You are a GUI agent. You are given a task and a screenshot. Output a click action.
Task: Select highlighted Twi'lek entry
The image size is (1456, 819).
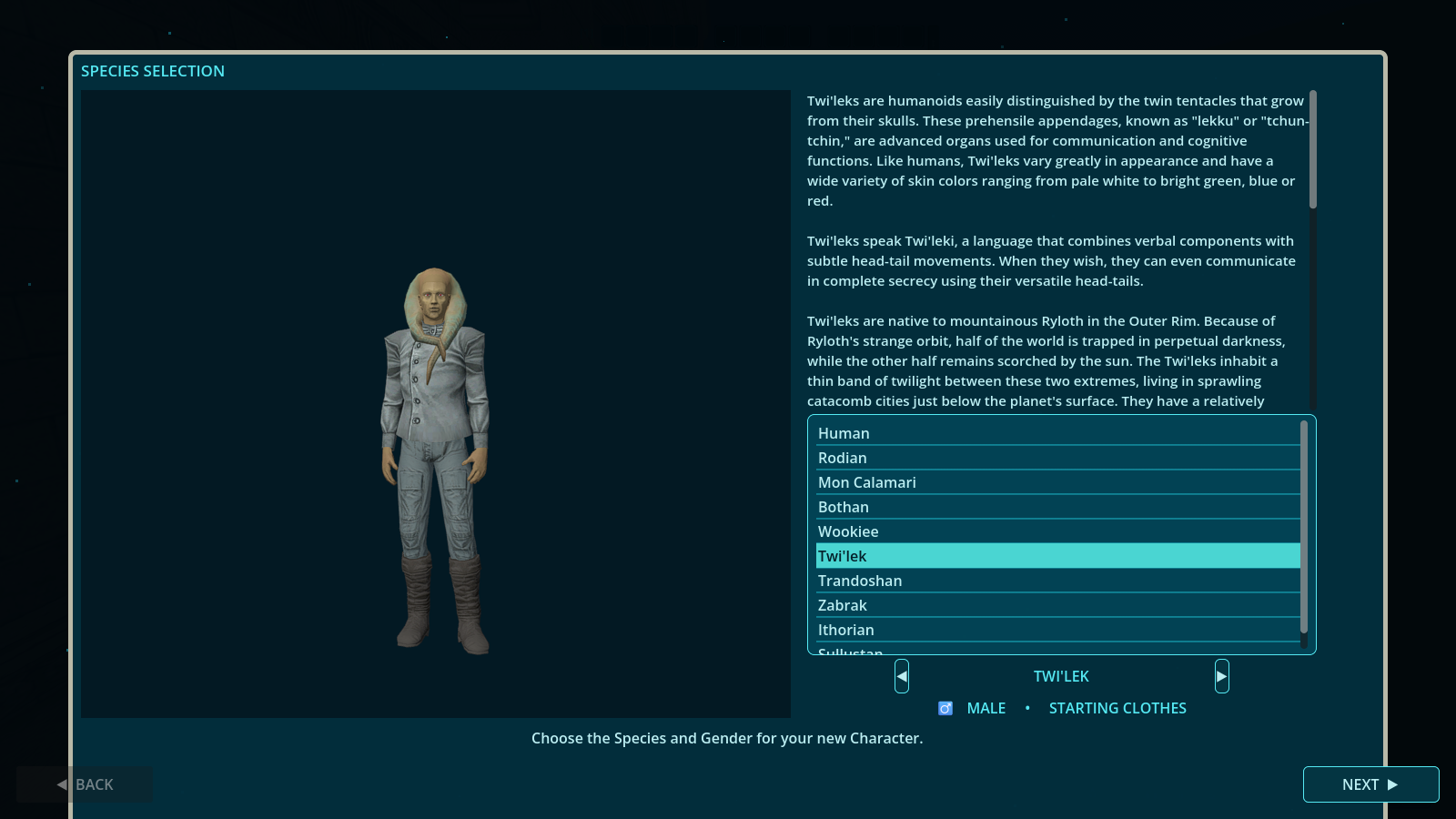tap(1057, 556)
